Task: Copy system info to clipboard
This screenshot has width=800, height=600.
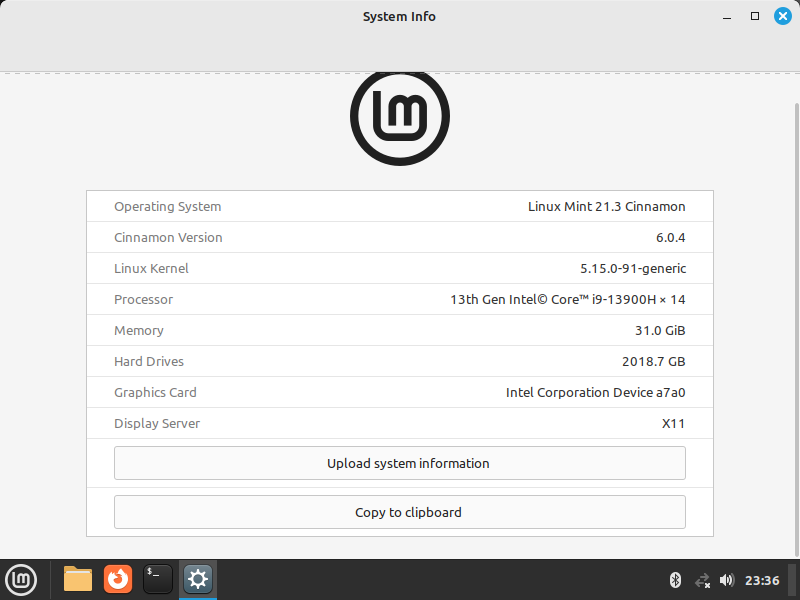Action: pyautogui.click(x=400, y=512)
